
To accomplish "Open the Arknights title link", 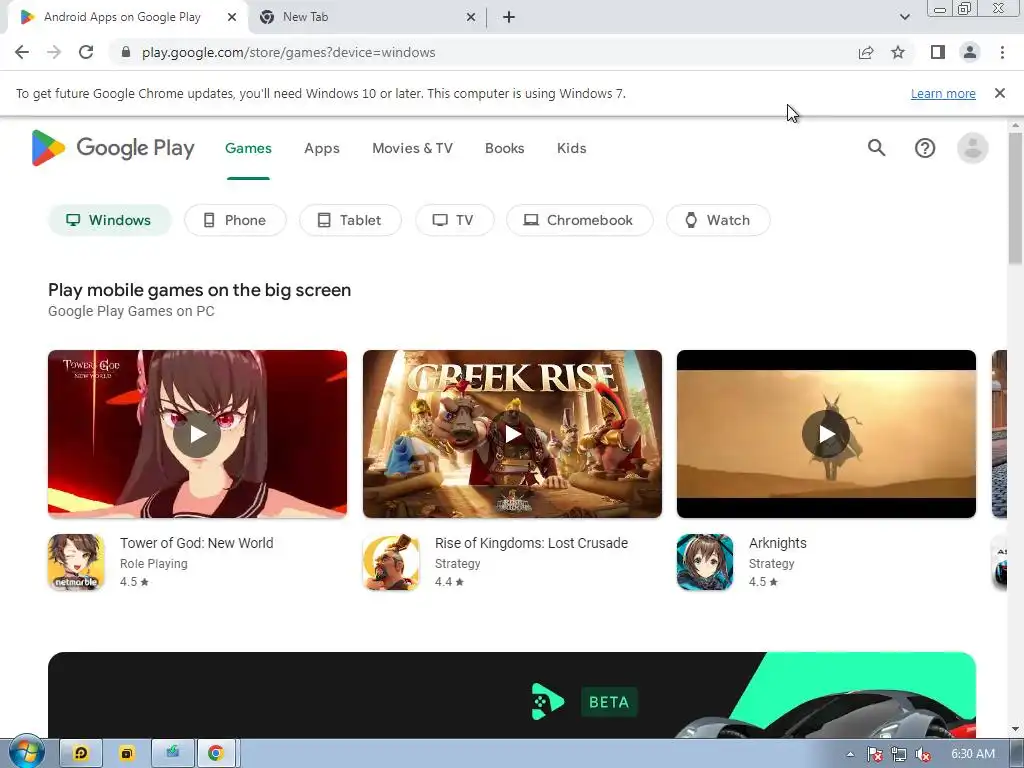I will pyautogui.click(x=777, y=543).
